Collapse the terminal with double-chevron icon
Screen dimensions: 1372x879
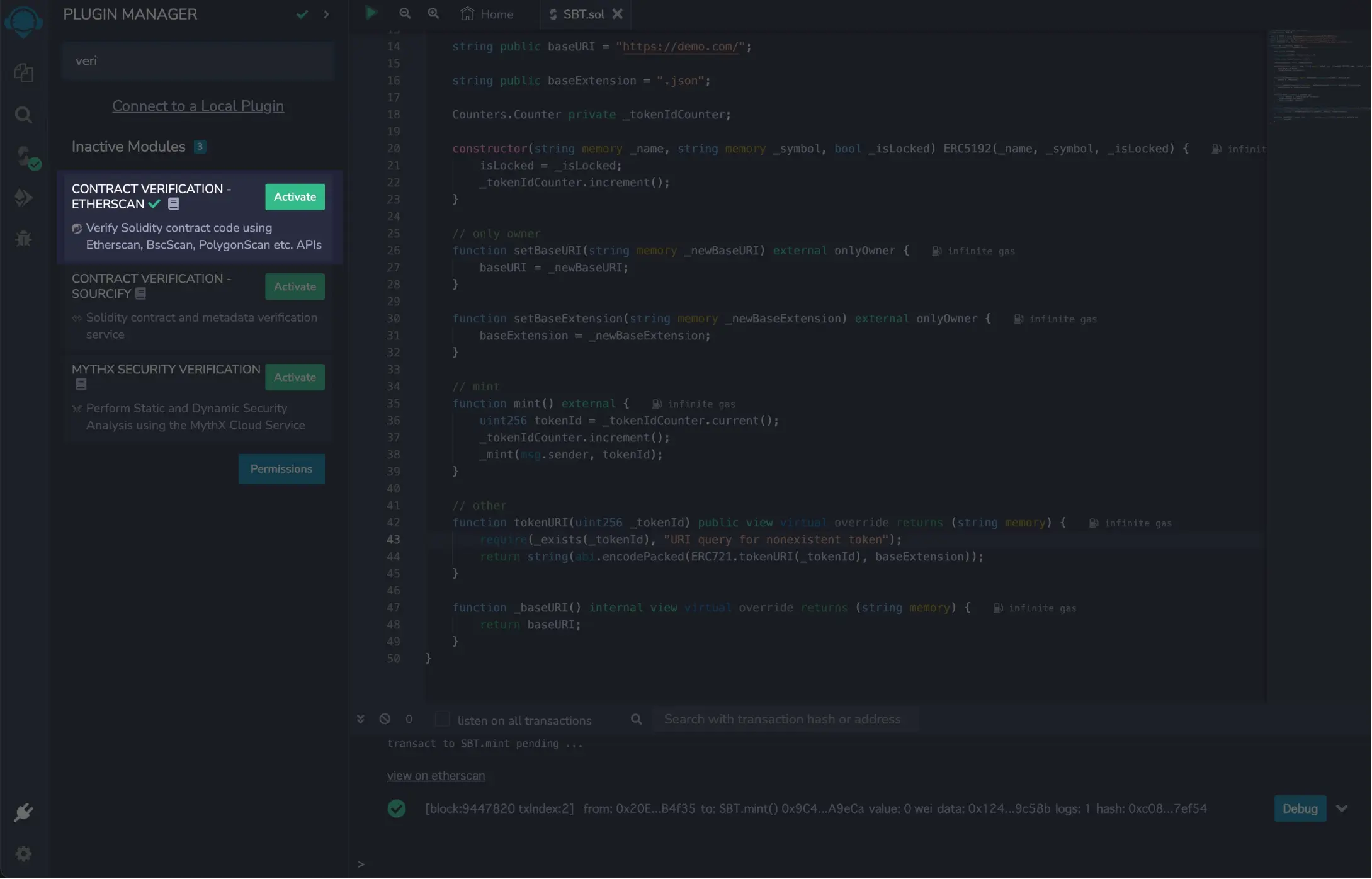pos(360,719)
